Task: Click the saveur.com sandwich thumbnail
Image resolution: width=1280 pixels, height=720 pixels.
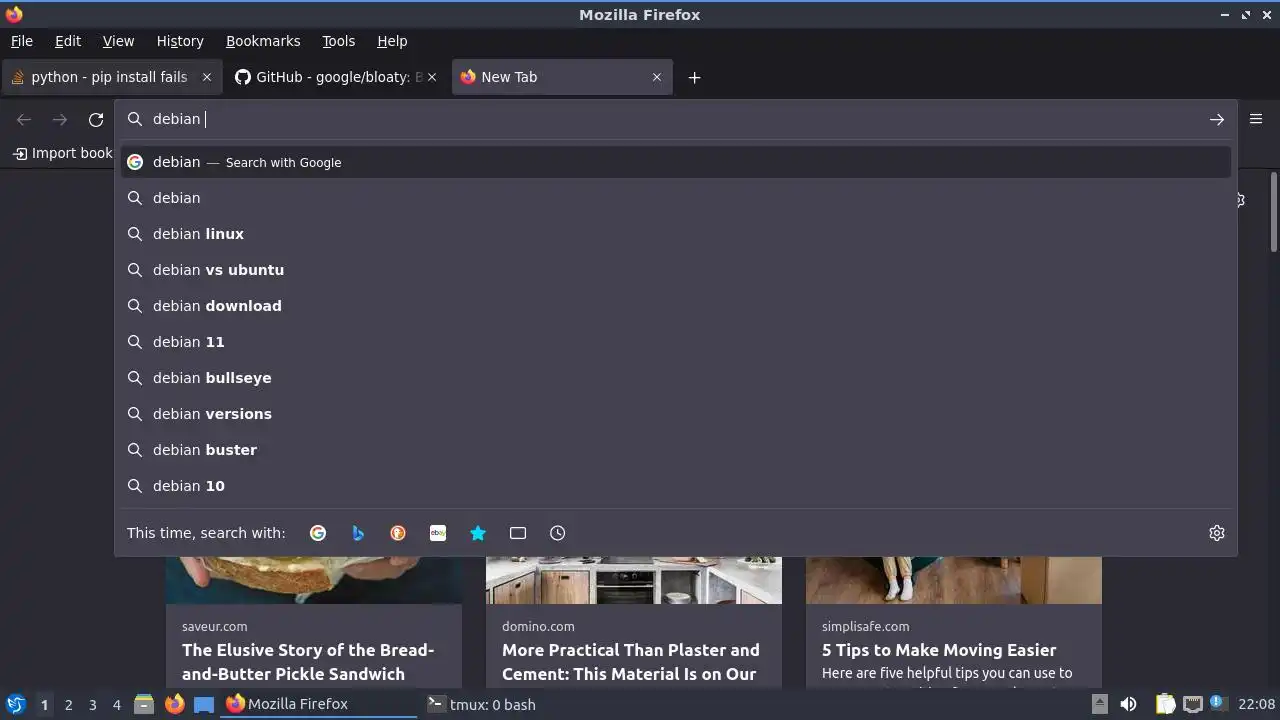Action: click(314, 580)
